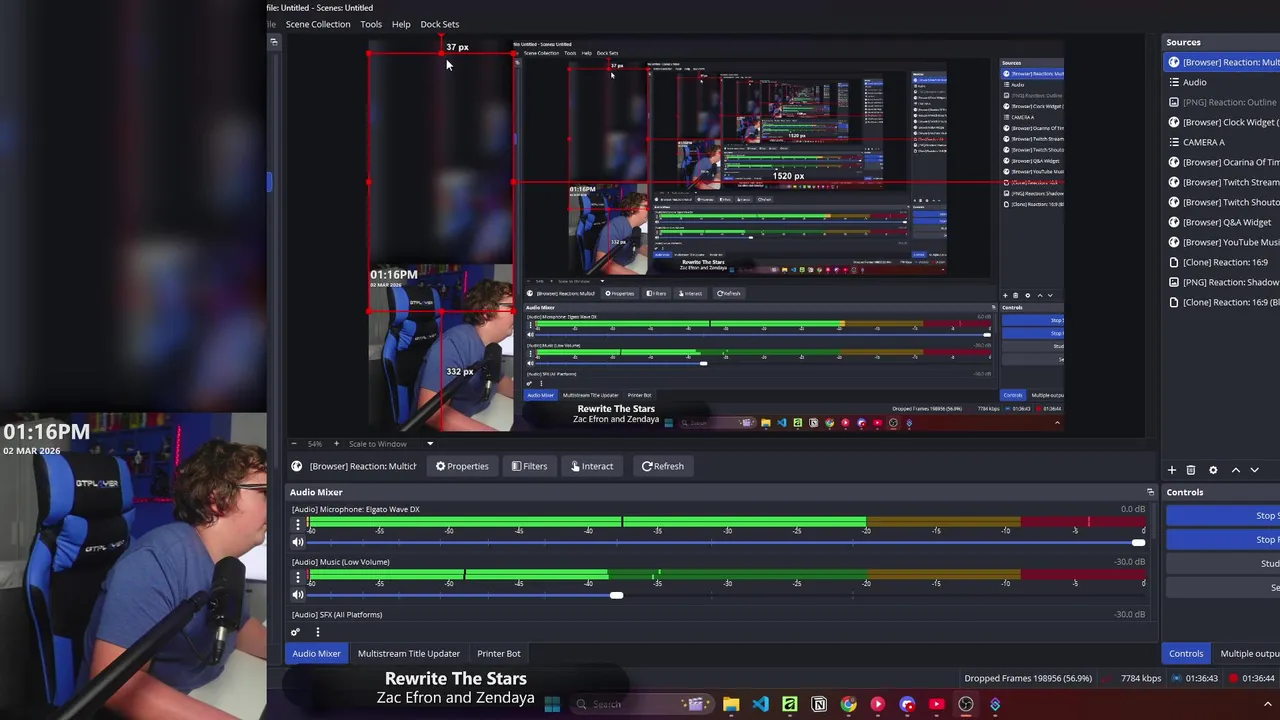This screenshot has width=1280, height=720.
Task: Click Properties button in source toolbar
Action: tap(462, 466)
